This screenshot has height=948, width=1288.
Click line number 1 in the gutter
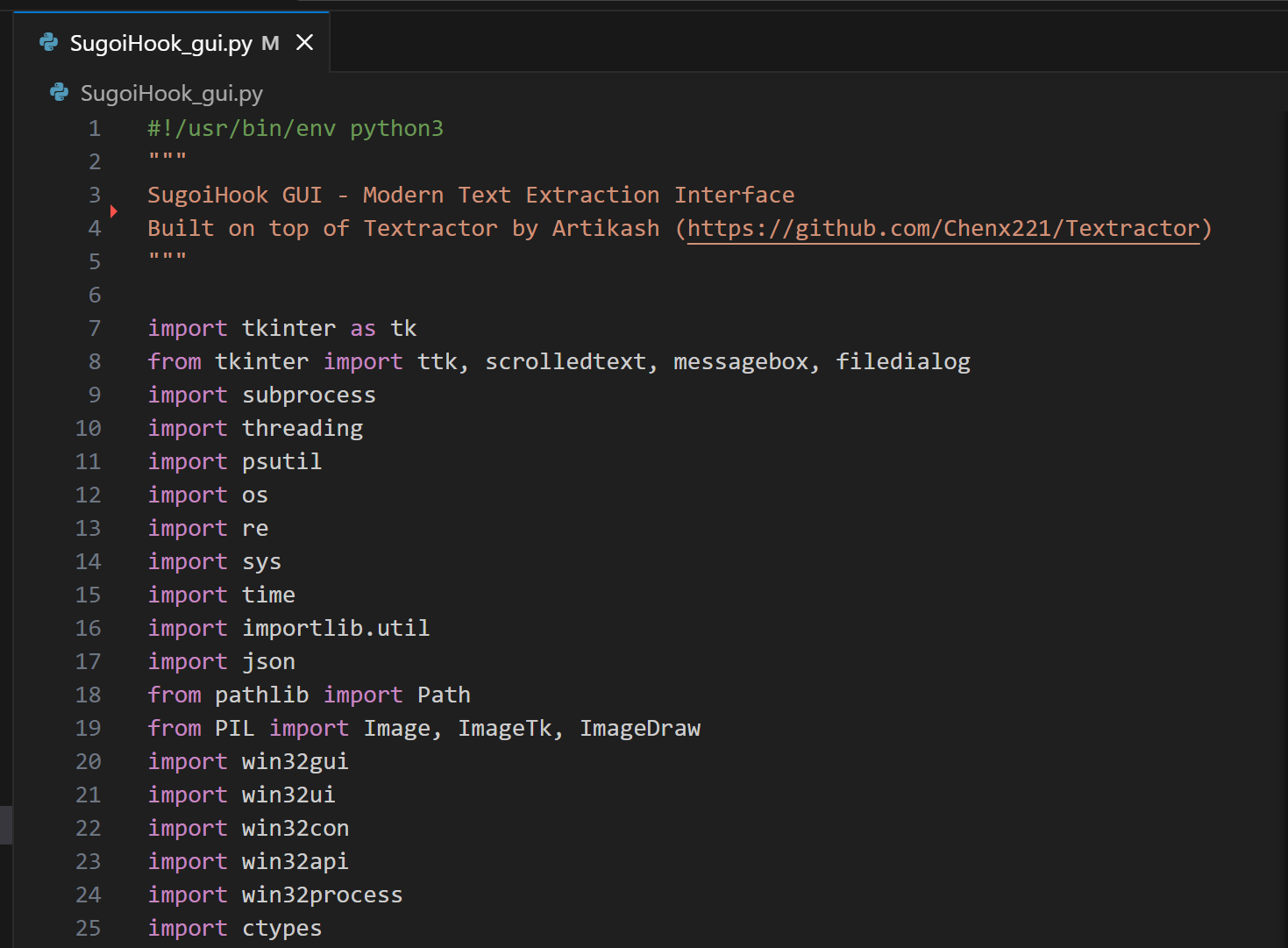94,129
